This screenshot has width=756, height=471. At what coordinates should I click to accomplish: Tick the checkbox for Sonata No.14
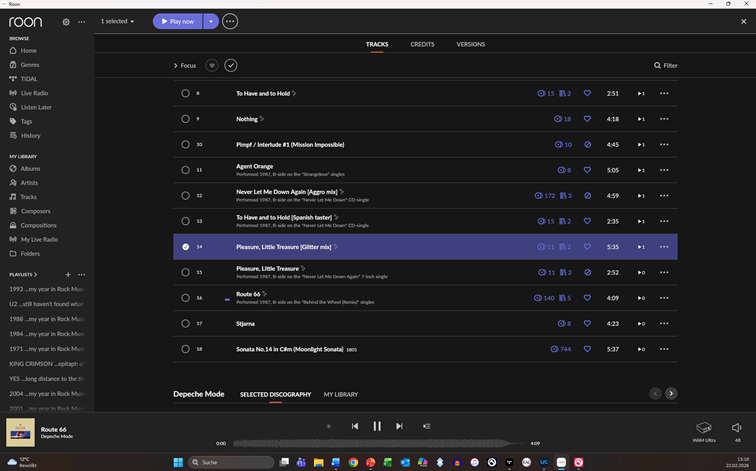(185, 349)
